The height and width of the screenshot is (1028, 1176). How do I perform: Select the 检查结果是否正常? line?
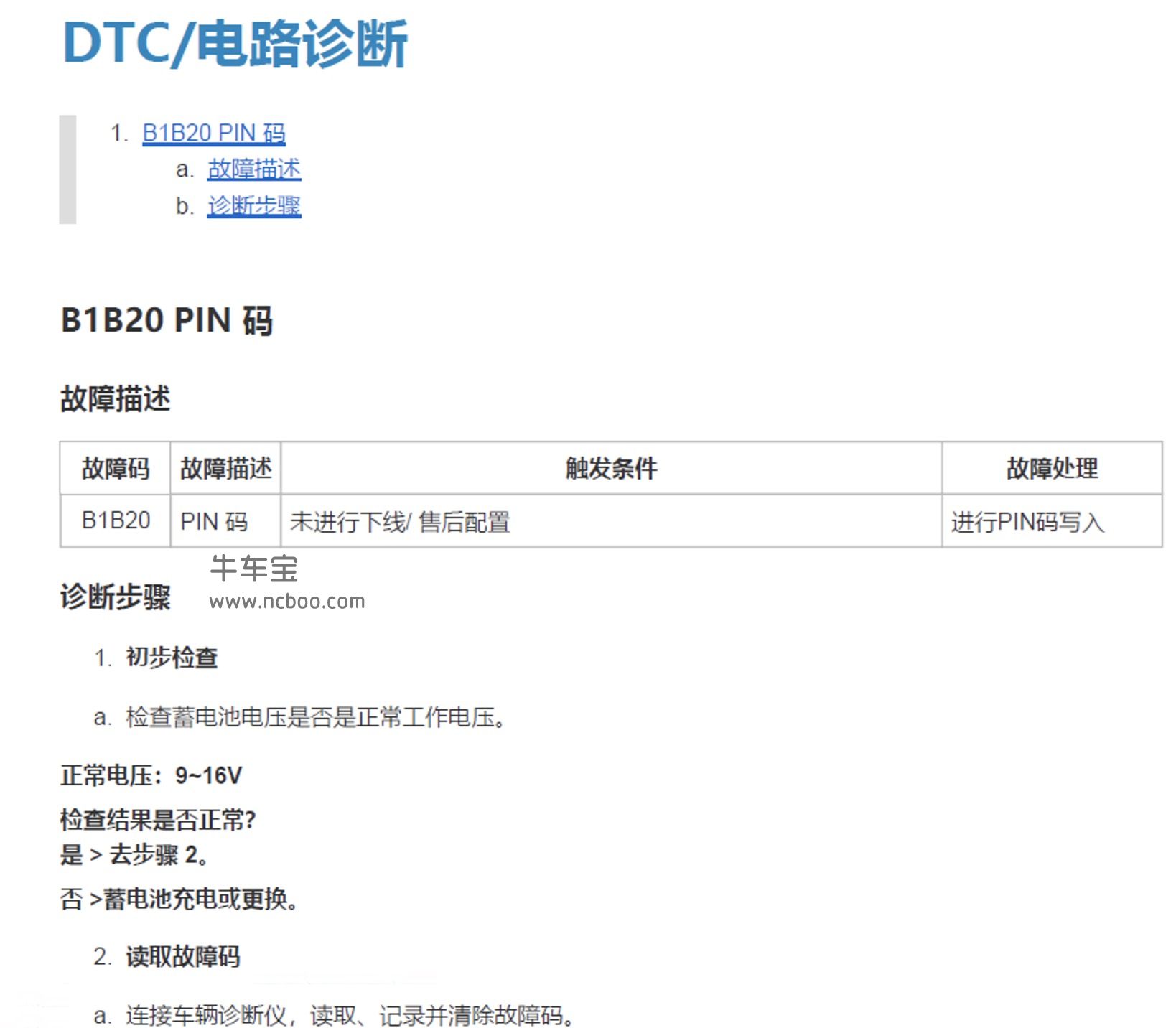tap(158, 819)
